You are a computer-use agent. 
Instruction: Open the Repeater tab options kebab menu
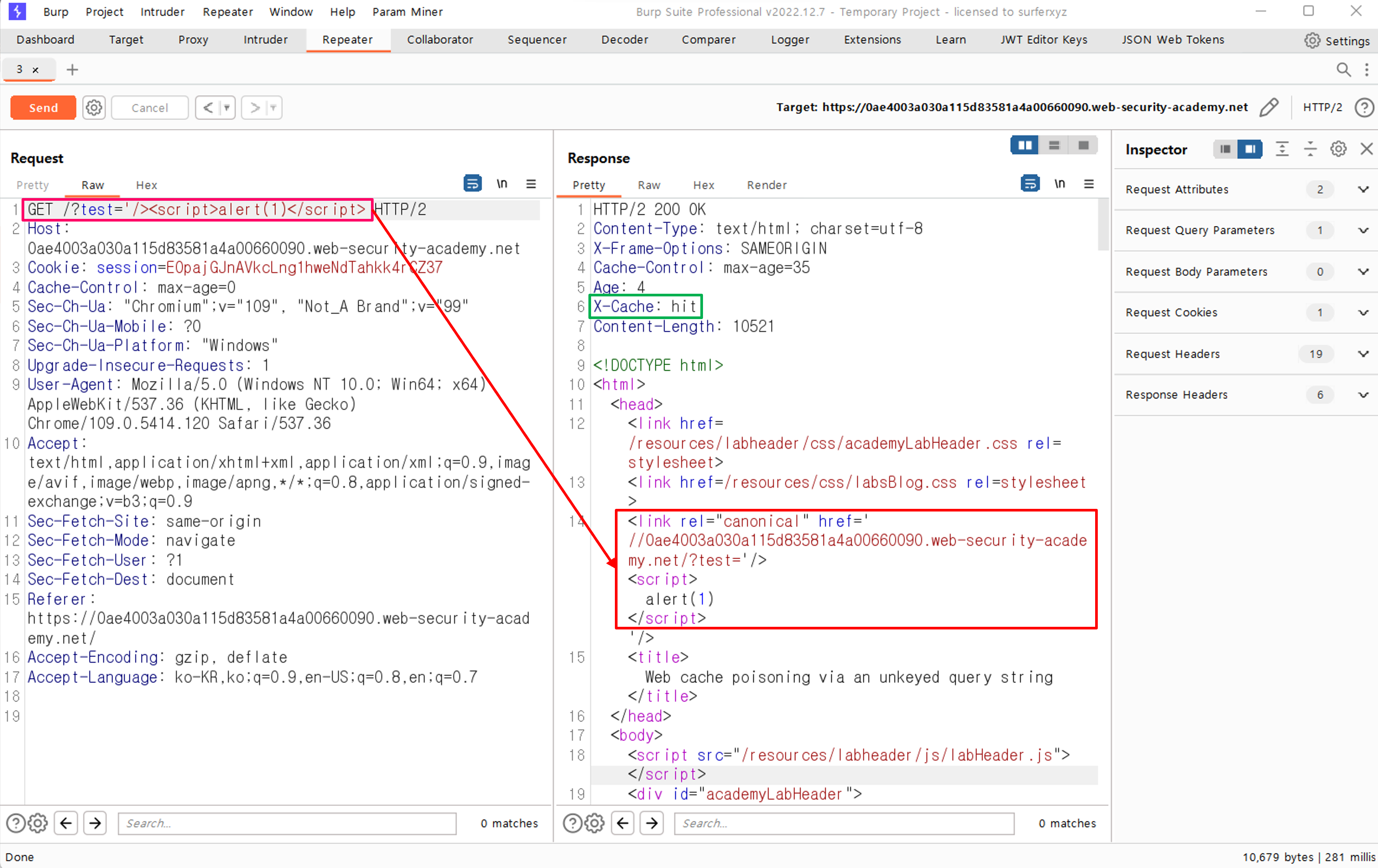tap(1367, 70)
